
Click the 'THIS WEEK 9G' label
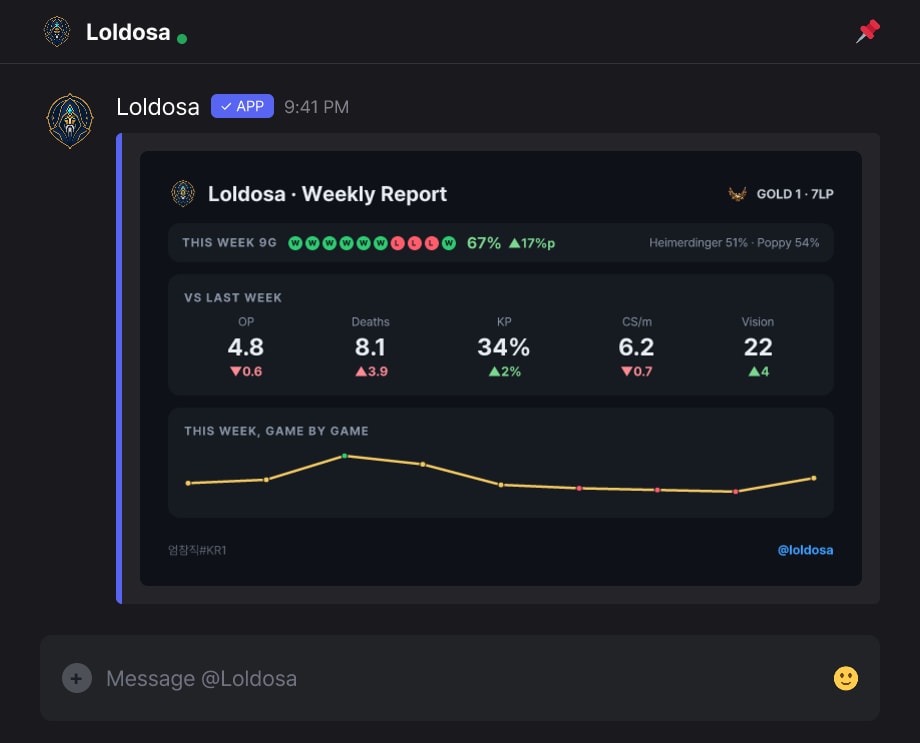tap(229, 242)
